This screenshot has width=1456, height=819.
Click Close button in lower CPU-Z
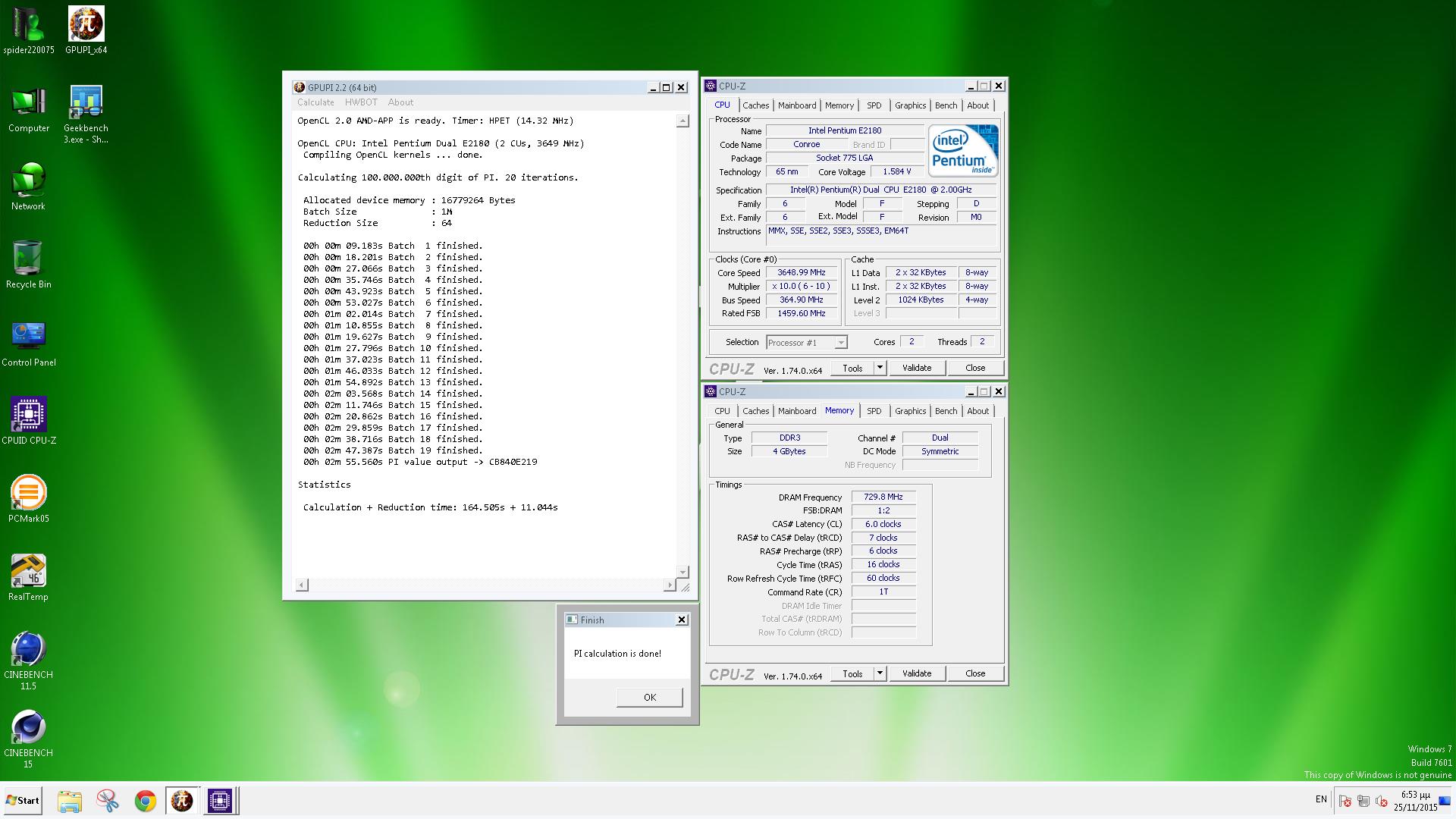pos(975,673)
